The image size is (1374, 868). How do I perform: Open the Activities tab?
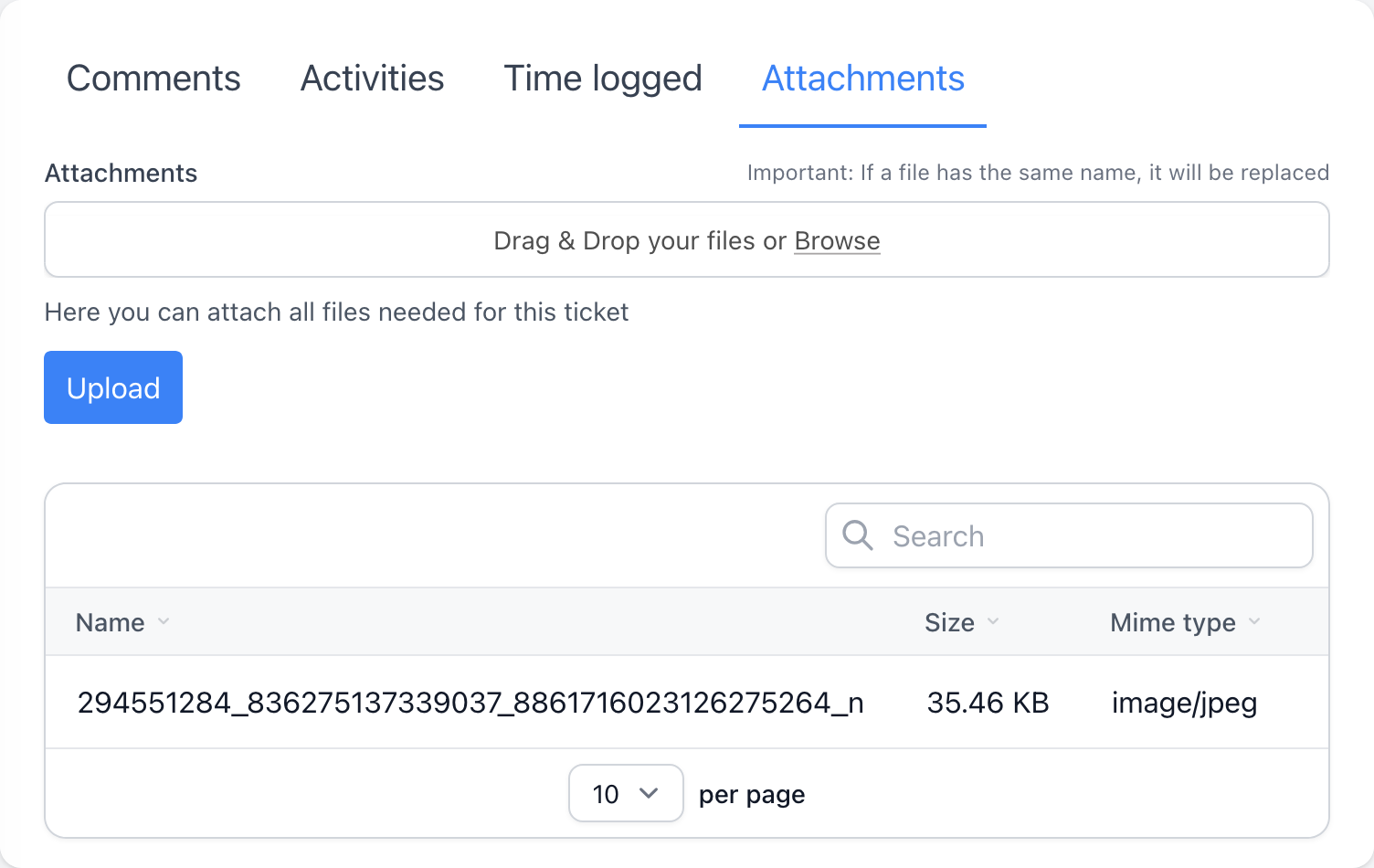tap(372, 79)
